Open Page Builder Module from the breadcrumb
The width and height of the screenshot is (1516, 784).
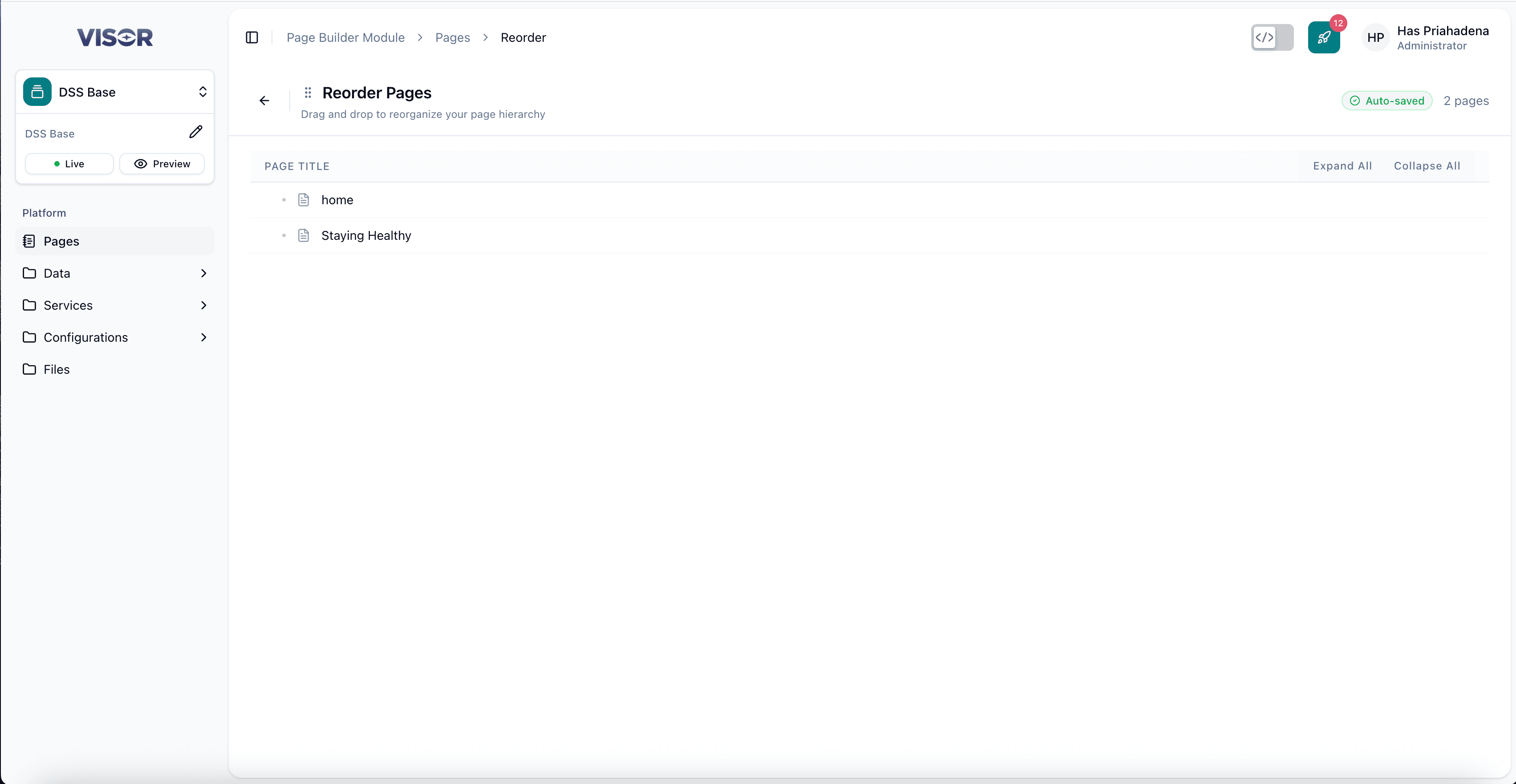point(345,37)
